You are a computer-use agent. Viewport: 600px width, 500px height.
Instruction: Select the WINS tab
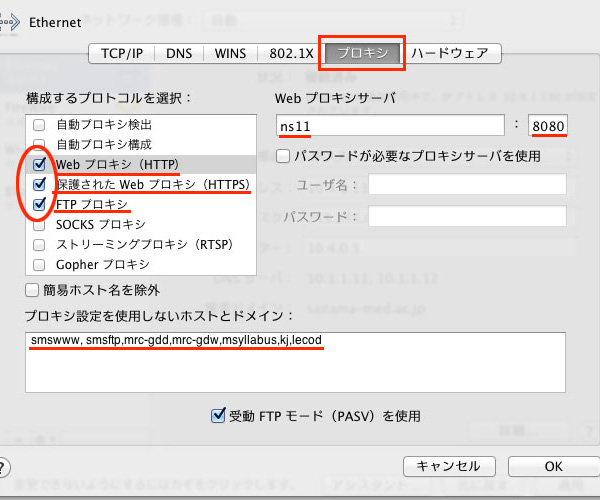pyautogui.click(x=230, y=53)
